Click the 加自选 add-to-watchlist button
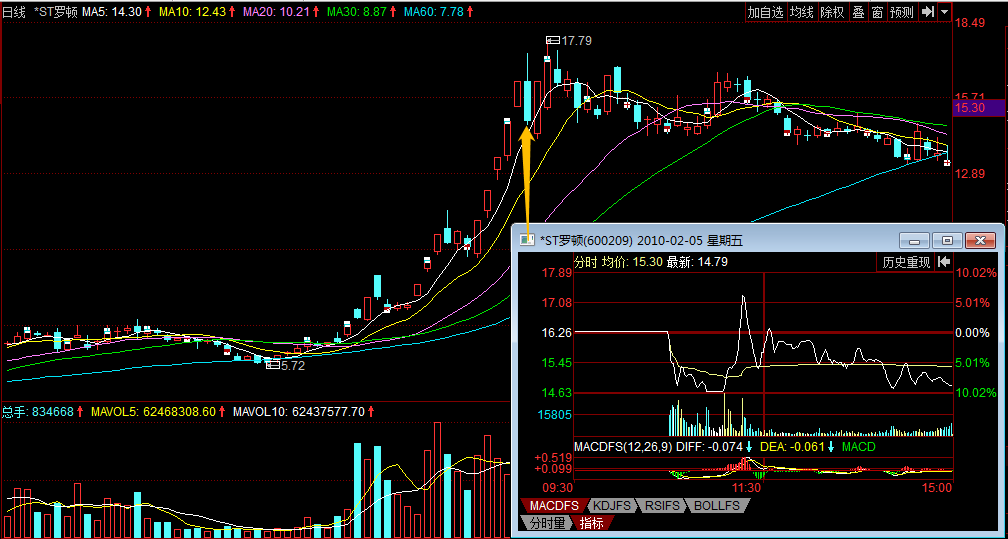The height and width of the screenshot is (539, 1008). [x=765, y=12]
